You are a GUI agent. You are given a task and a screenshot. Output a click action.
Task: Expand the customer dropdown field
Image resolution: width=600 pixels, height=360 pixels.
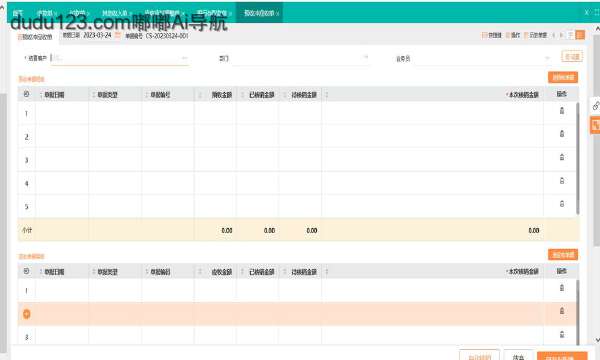pos(184,58)
